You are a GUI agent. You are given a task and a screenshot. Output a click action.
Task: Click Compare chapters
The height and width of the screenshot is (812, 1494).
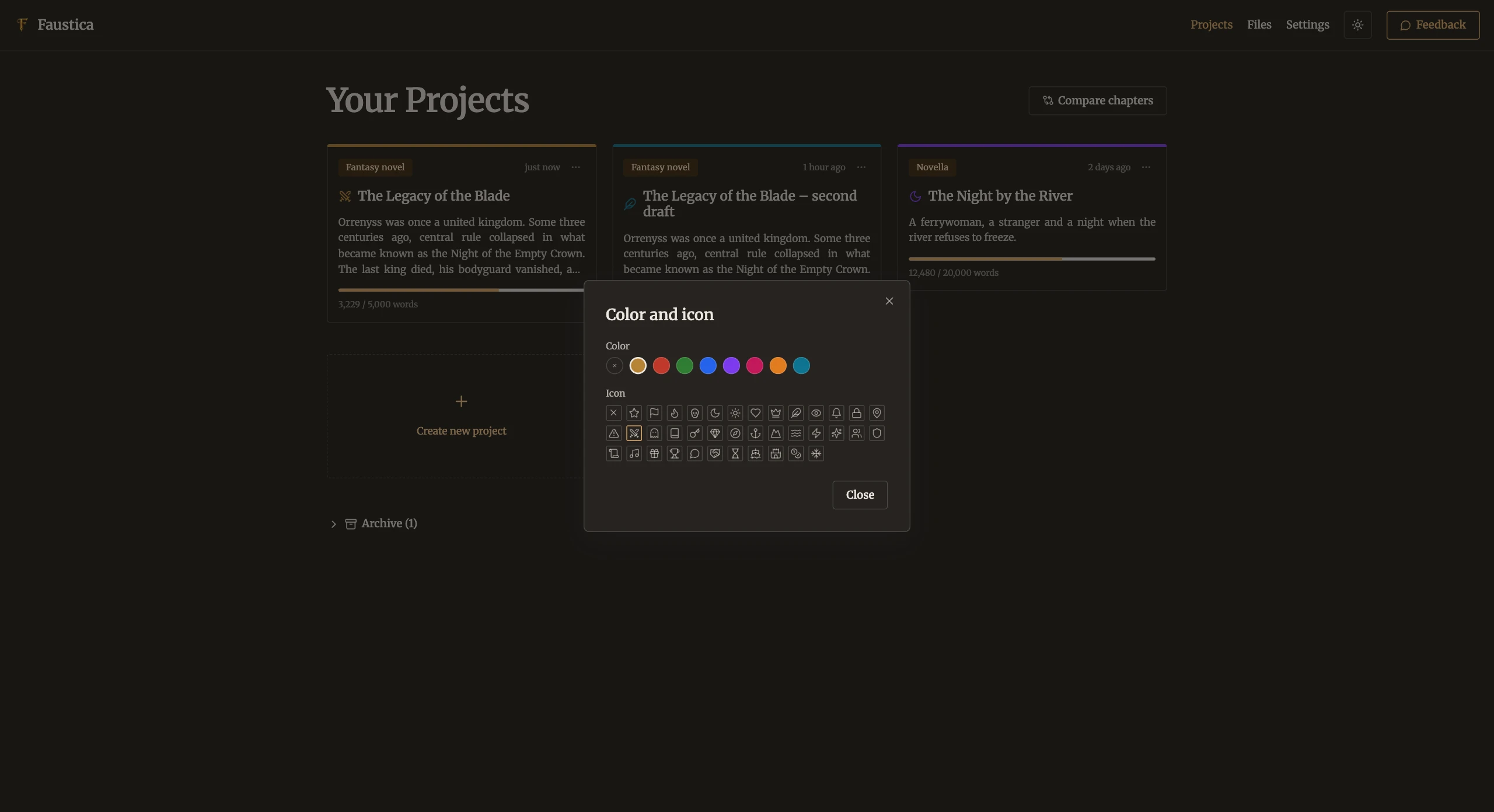tap(1097, 100)
